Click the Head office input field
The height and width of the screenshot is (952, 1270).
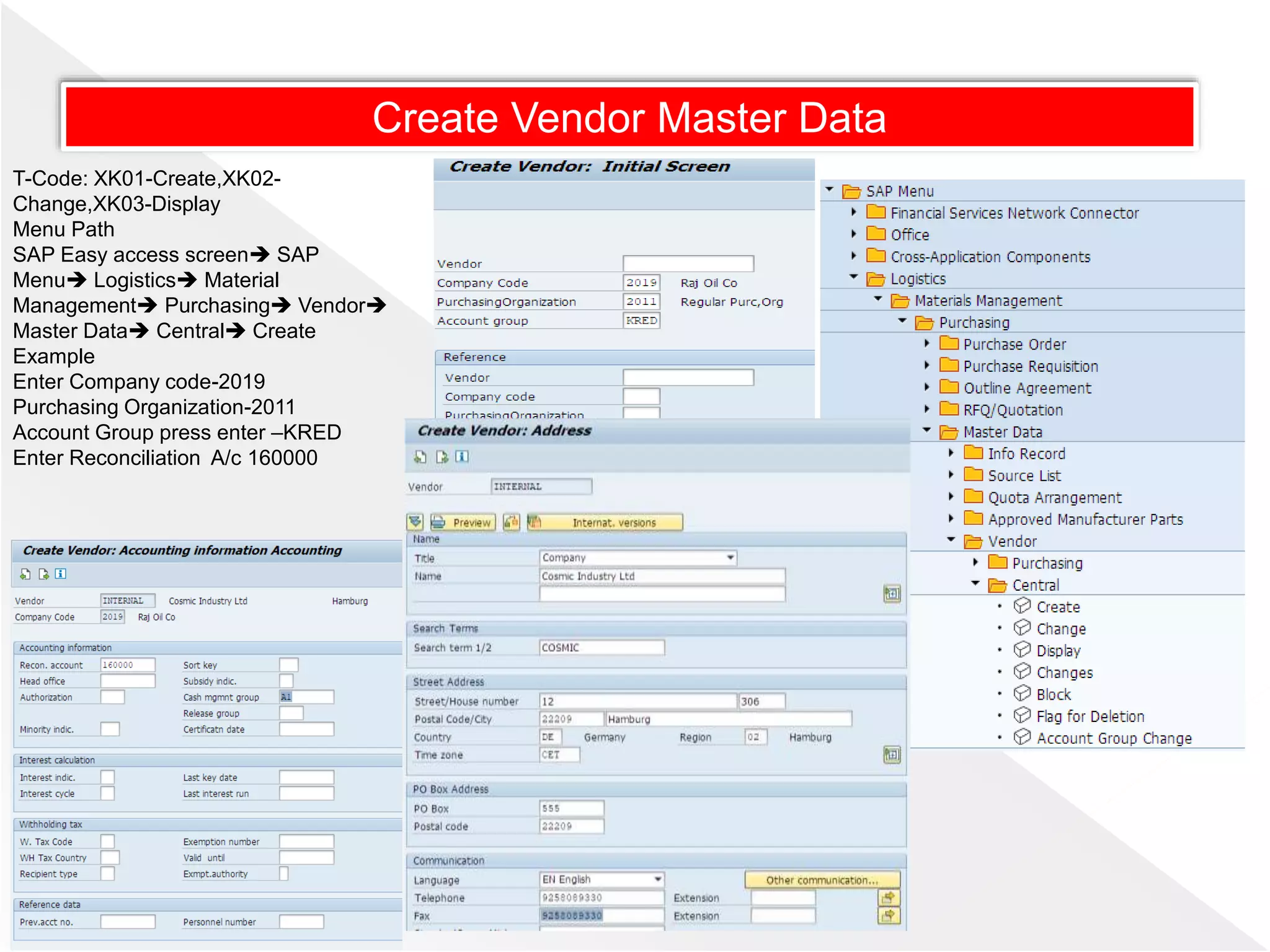(128, 681)
